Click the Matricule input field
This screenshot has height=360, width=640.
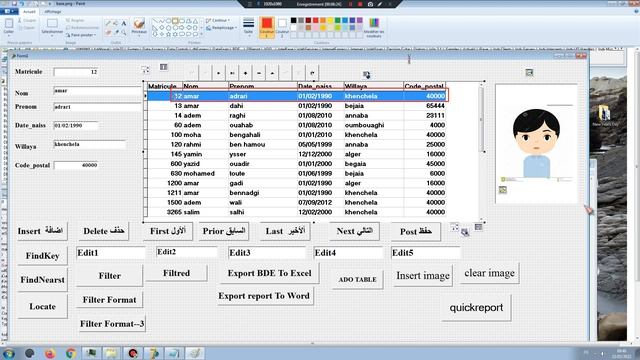point(76,72)
